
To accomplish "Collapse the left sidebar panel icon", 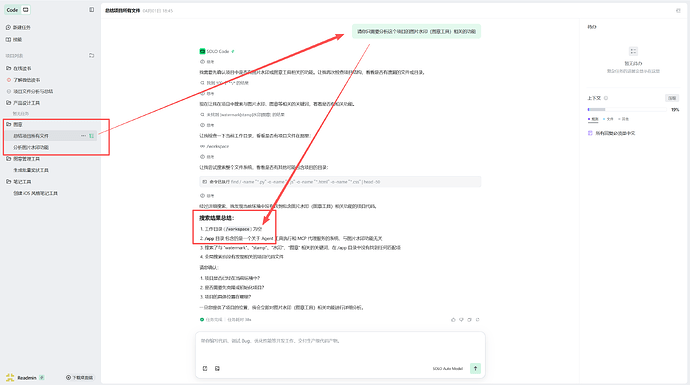I will [92, 10].
